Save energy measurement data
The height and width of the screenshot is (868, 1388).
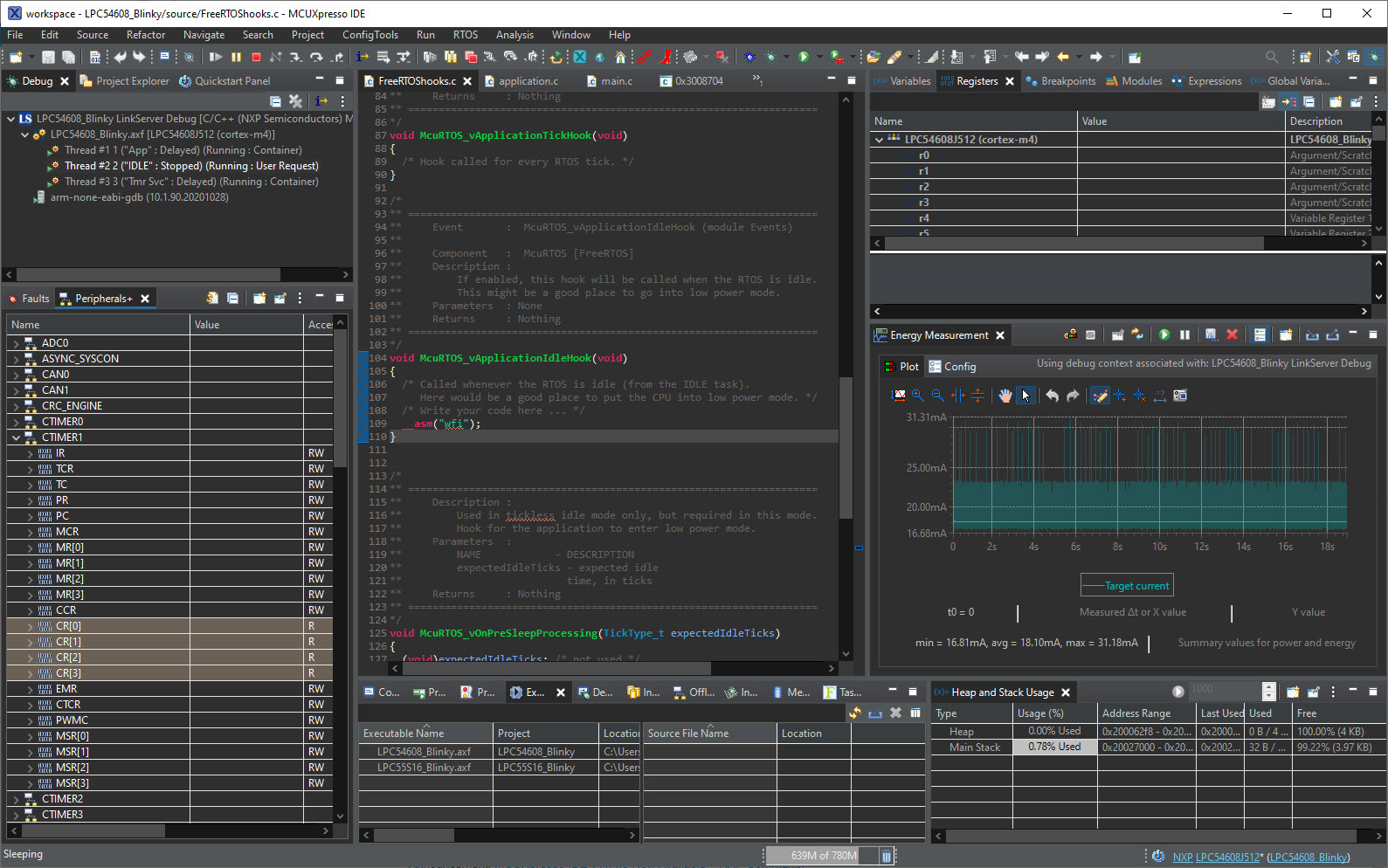[1211, 334]
